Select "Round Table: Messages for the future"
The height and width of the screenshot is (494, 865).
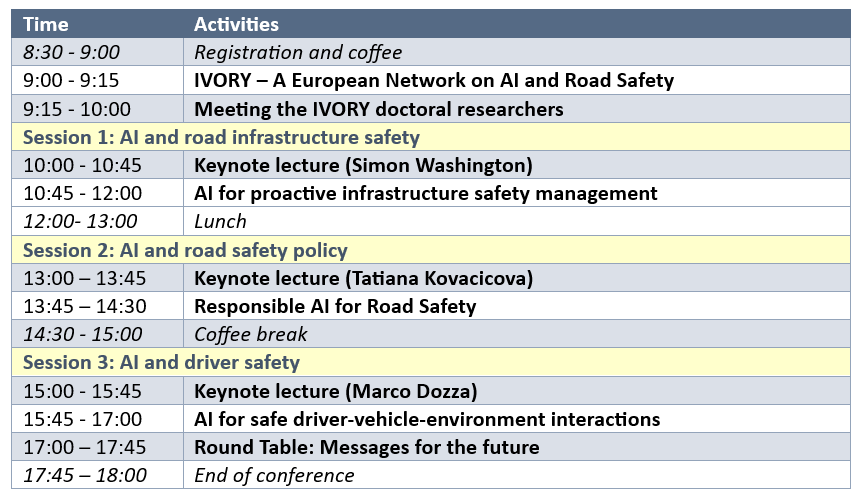(366, 447)
